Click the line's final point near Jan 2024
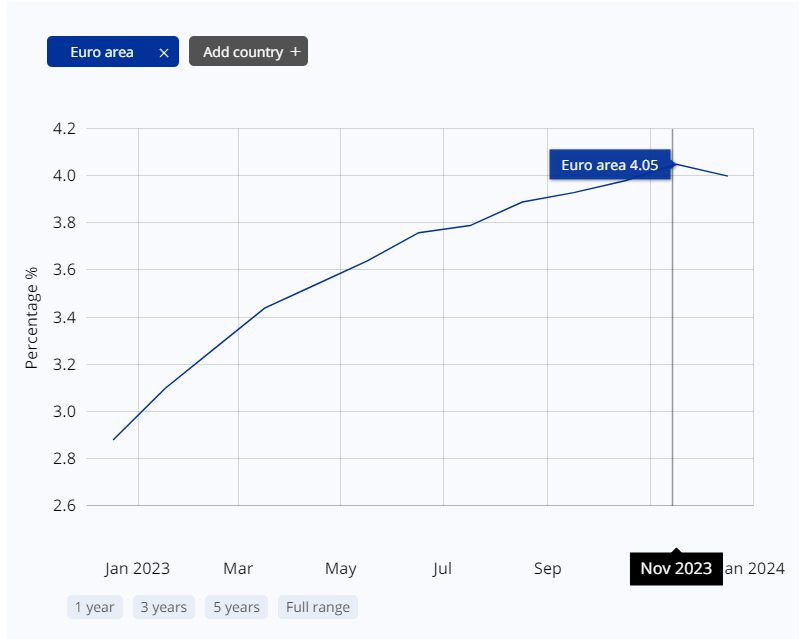 click(727, 176)
